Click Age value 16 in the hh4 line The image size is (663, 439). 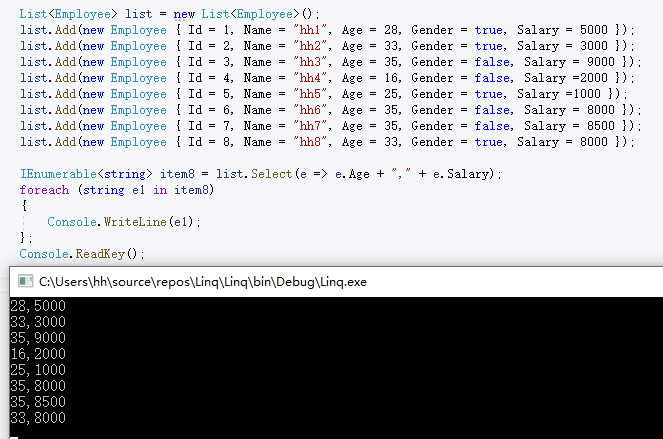[x=391, y=78]
